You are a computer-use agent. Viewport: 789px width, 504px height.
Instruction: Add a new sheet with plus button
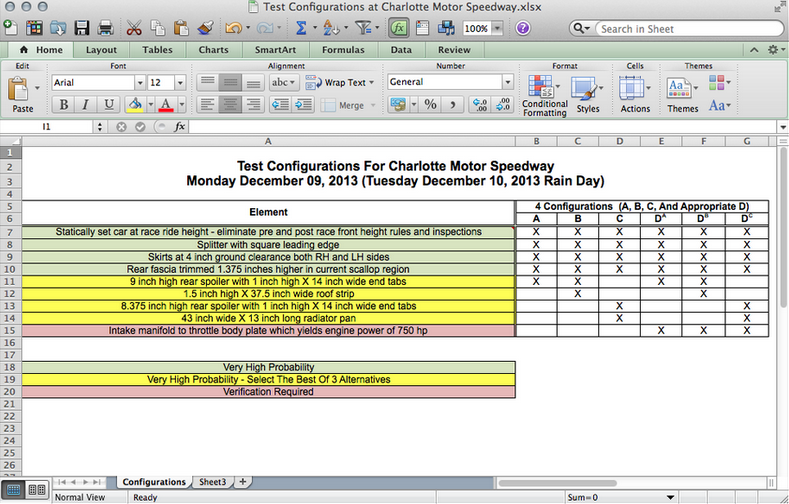click(243, 482)
